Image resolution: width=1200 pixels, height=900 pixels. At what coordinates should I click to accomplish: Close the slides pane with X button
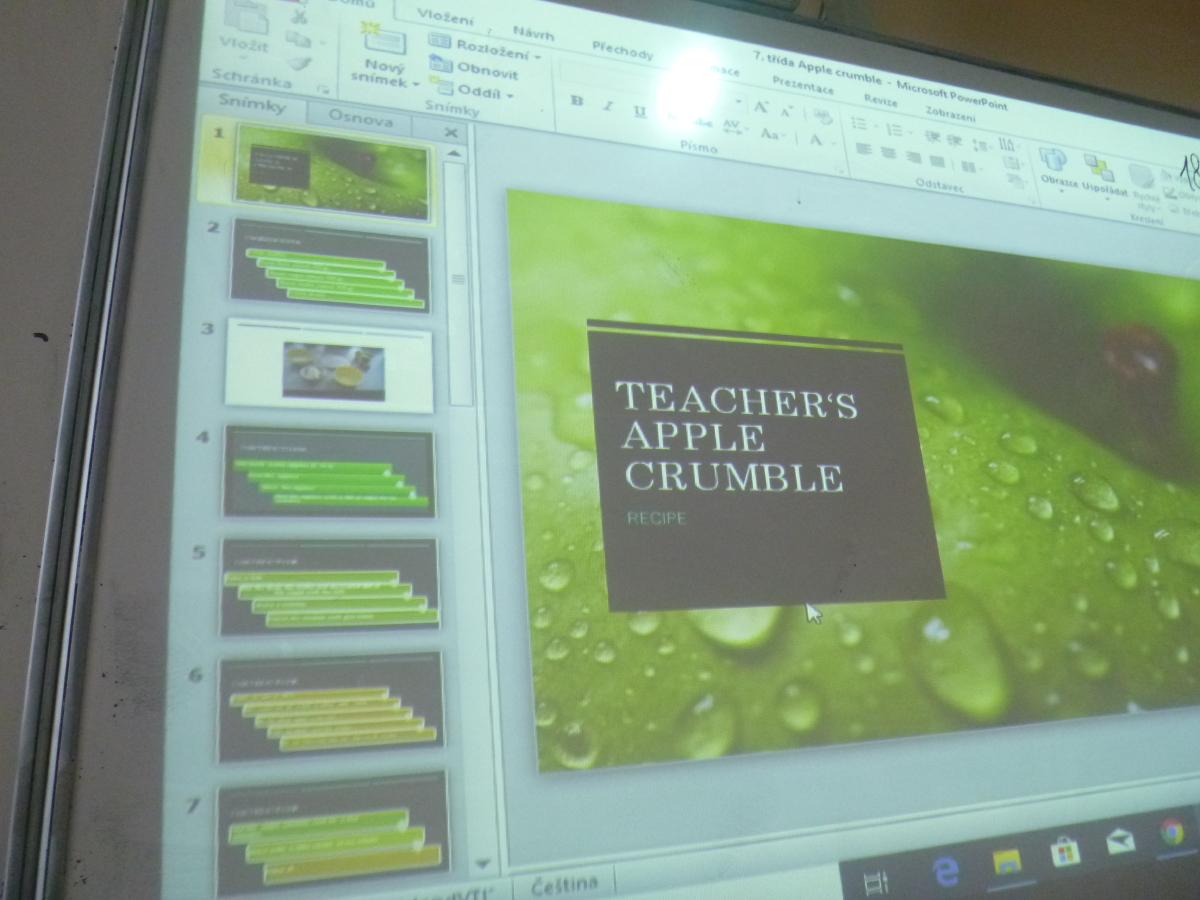coord(450,133)
